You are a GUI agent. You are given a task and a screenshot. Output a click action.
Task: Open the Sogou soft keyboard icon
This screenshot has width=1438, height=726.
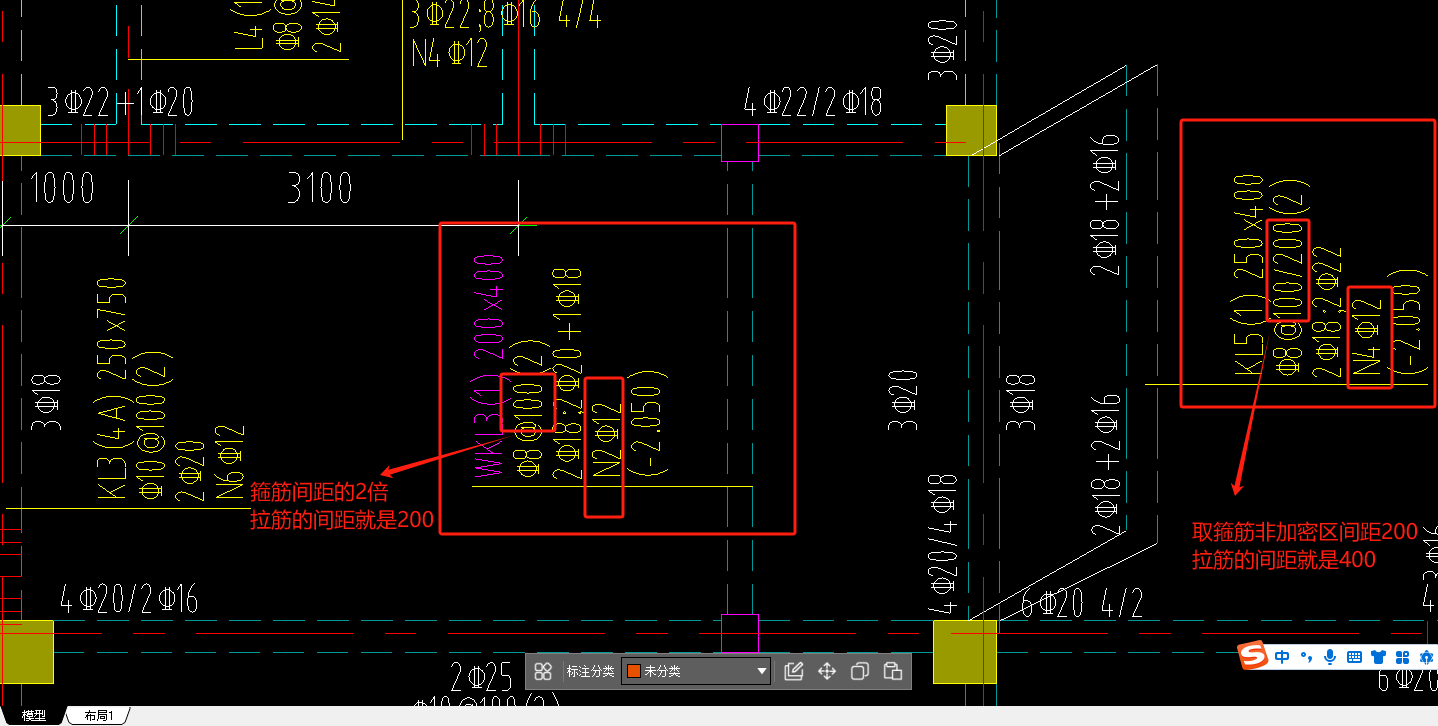click(1355, 657)
